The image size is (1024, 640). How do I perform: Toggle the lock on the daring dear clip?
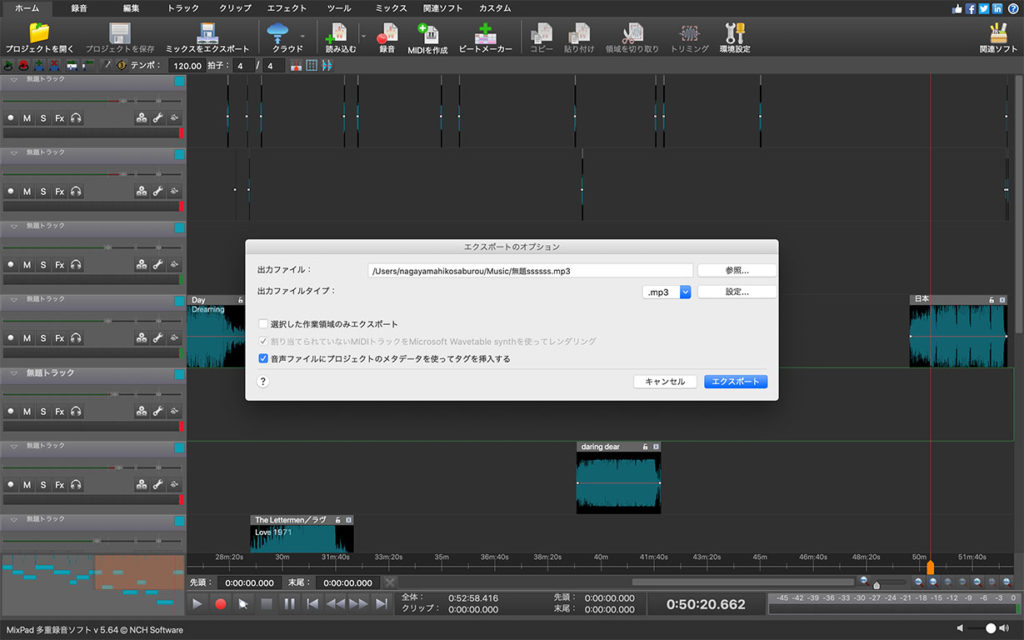click(x=645, y=447)
